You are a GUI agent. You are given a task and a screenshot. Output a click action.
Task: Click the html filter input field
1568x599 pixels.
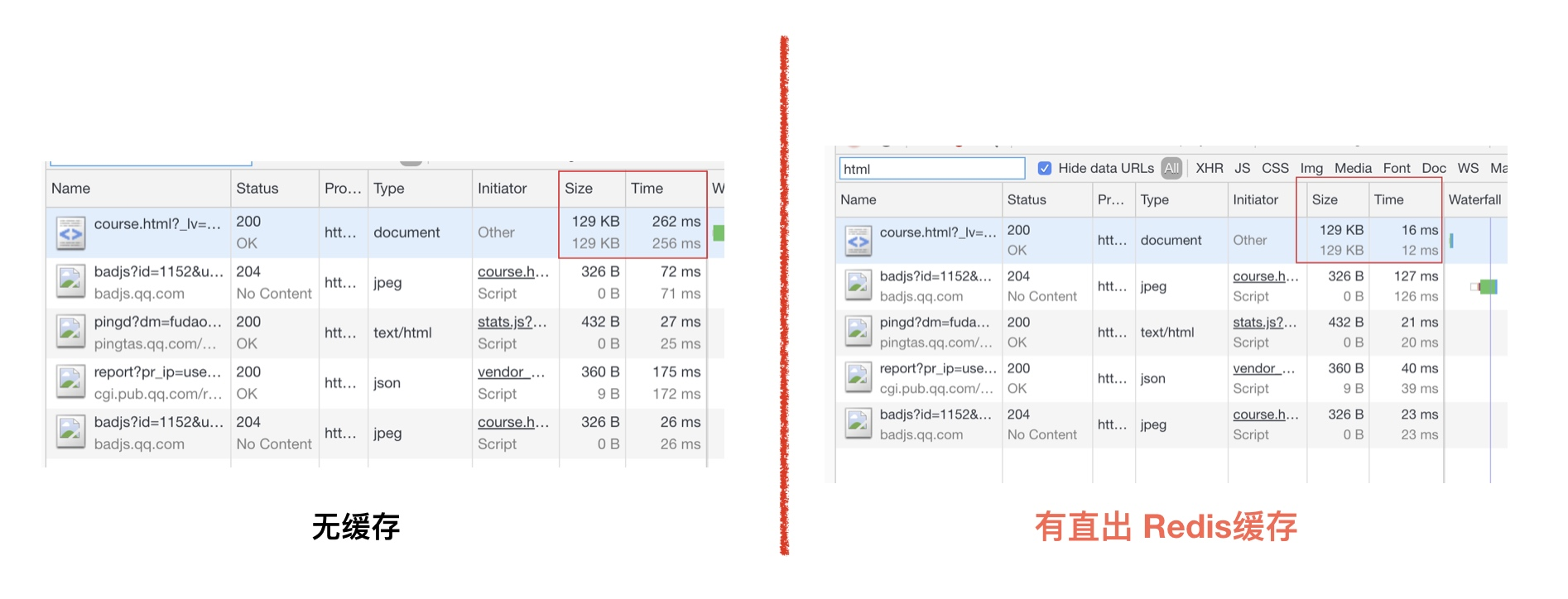pos(932,169)
